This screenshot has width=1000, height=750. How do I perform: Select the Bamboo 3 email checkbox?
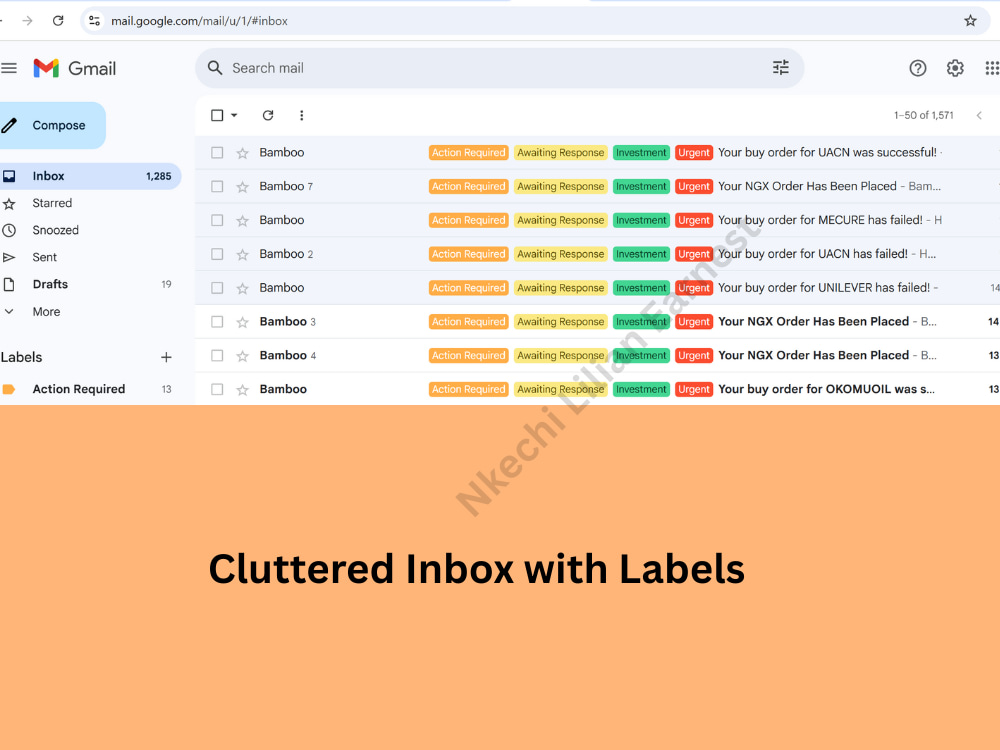point(217,322)
